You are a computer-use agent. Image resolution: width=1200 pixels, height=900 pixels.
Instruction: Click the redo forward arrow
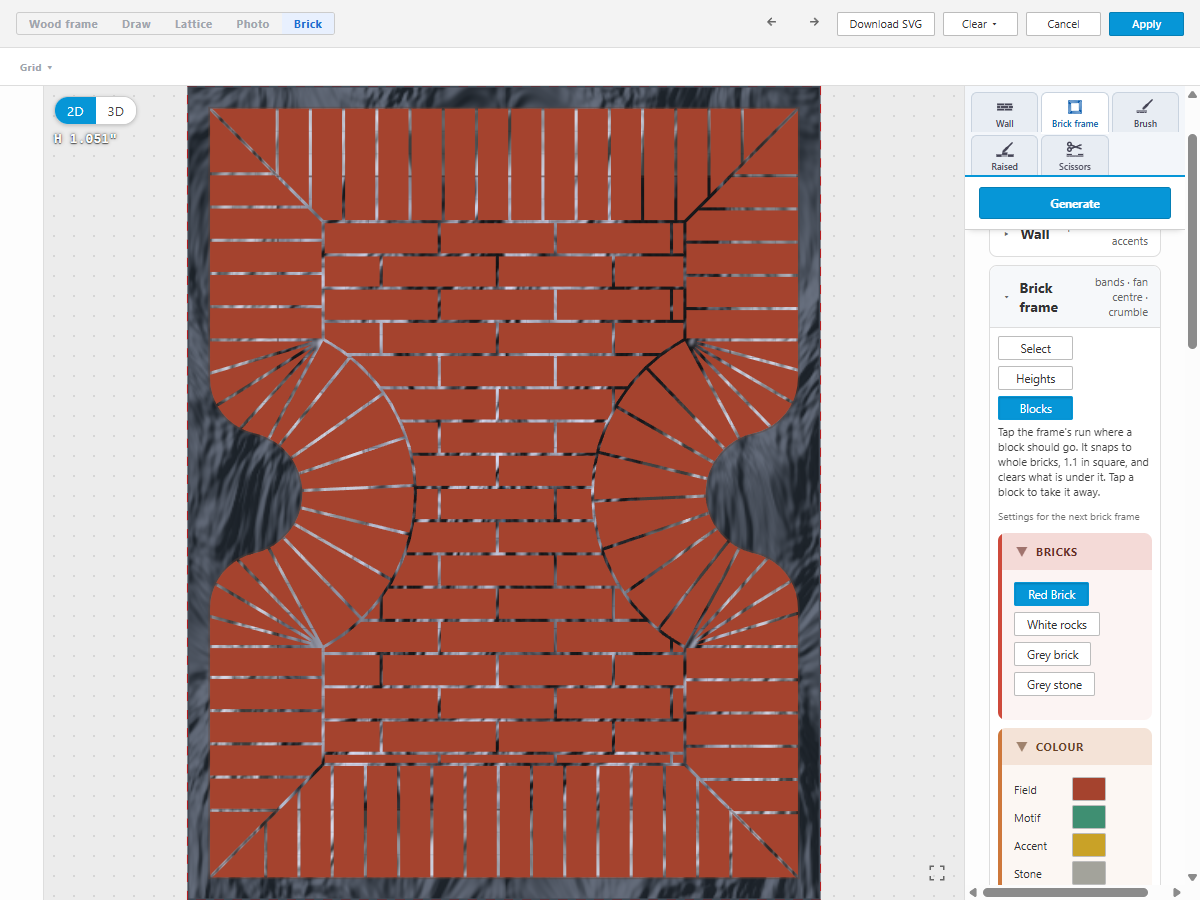coord(814,23)
